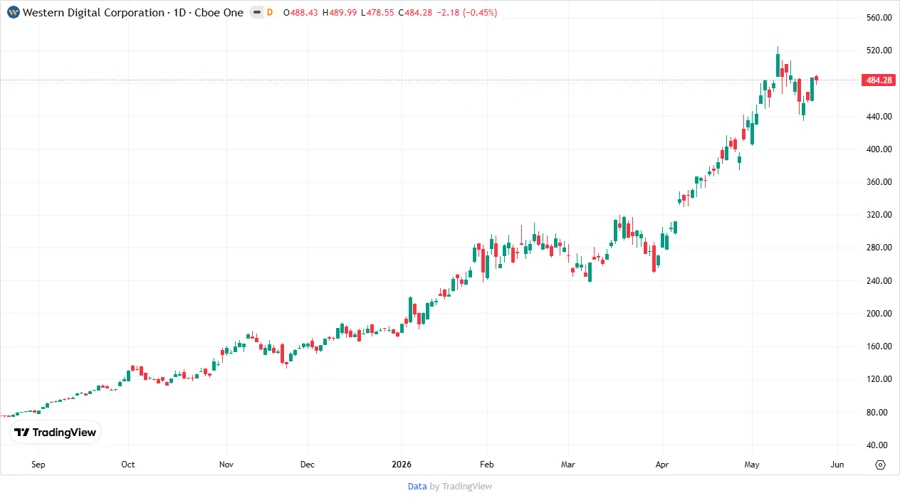Click the Apr label on time axis
The image size is (900, 498).
662,464
